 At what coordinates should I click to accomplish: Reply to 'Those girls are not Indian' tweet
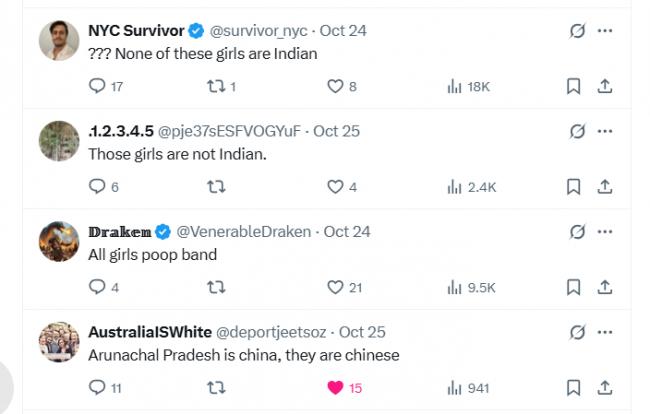coord(97,187)
